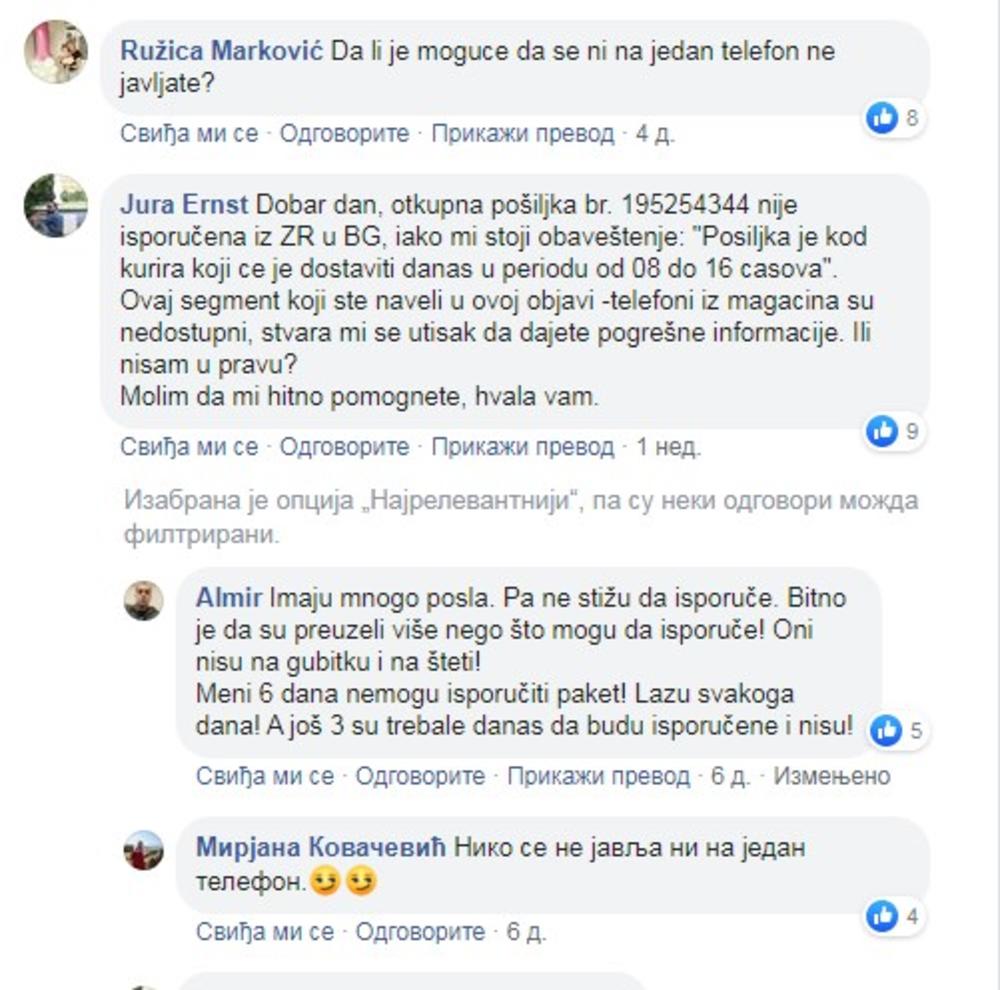Click 'Одговорите' under Almir's reply
1000x990 pixels.
(420, 776)
